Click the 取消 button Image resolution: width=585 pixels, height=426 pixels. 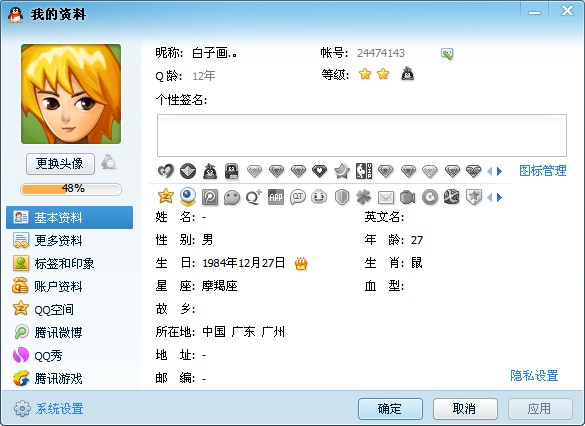(x=465, y=409)
